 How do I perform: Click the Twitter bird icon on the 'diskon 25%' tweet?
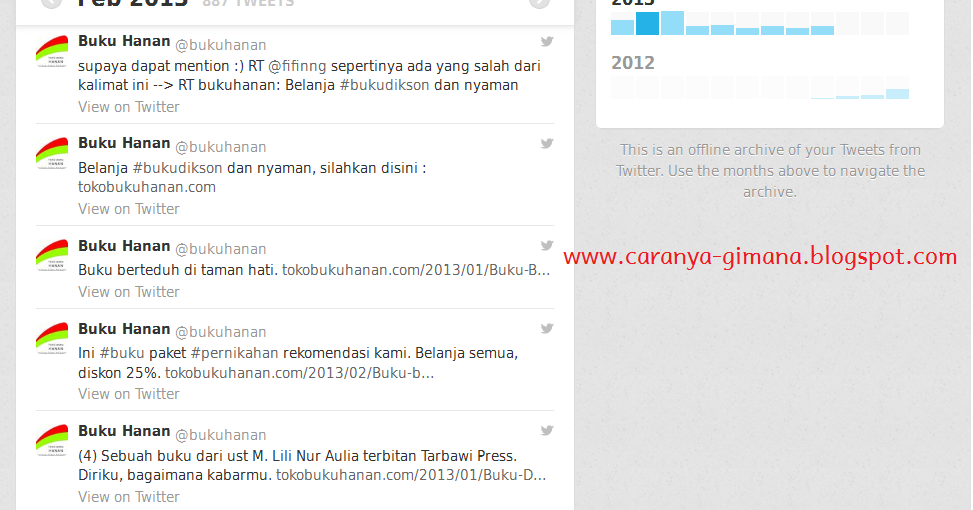pyautogui.click(x=546, y=328)
